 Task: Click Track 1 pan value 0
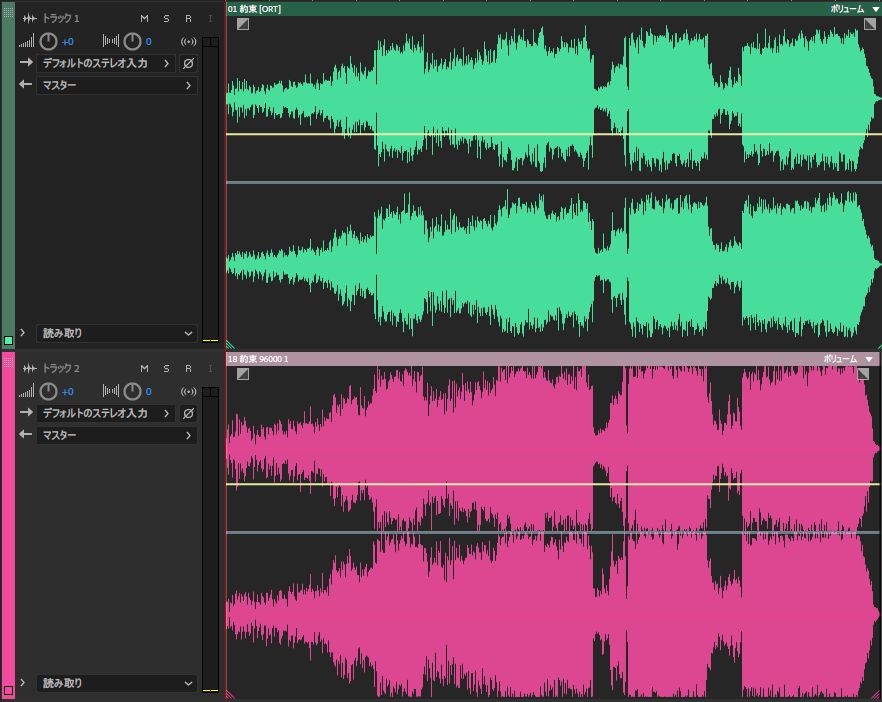pos(148,42)
